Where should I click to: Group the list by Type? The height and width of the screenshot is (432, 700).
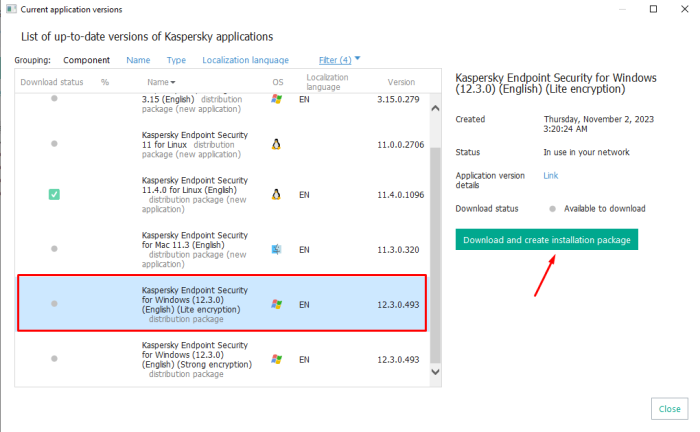click(177, 60)
